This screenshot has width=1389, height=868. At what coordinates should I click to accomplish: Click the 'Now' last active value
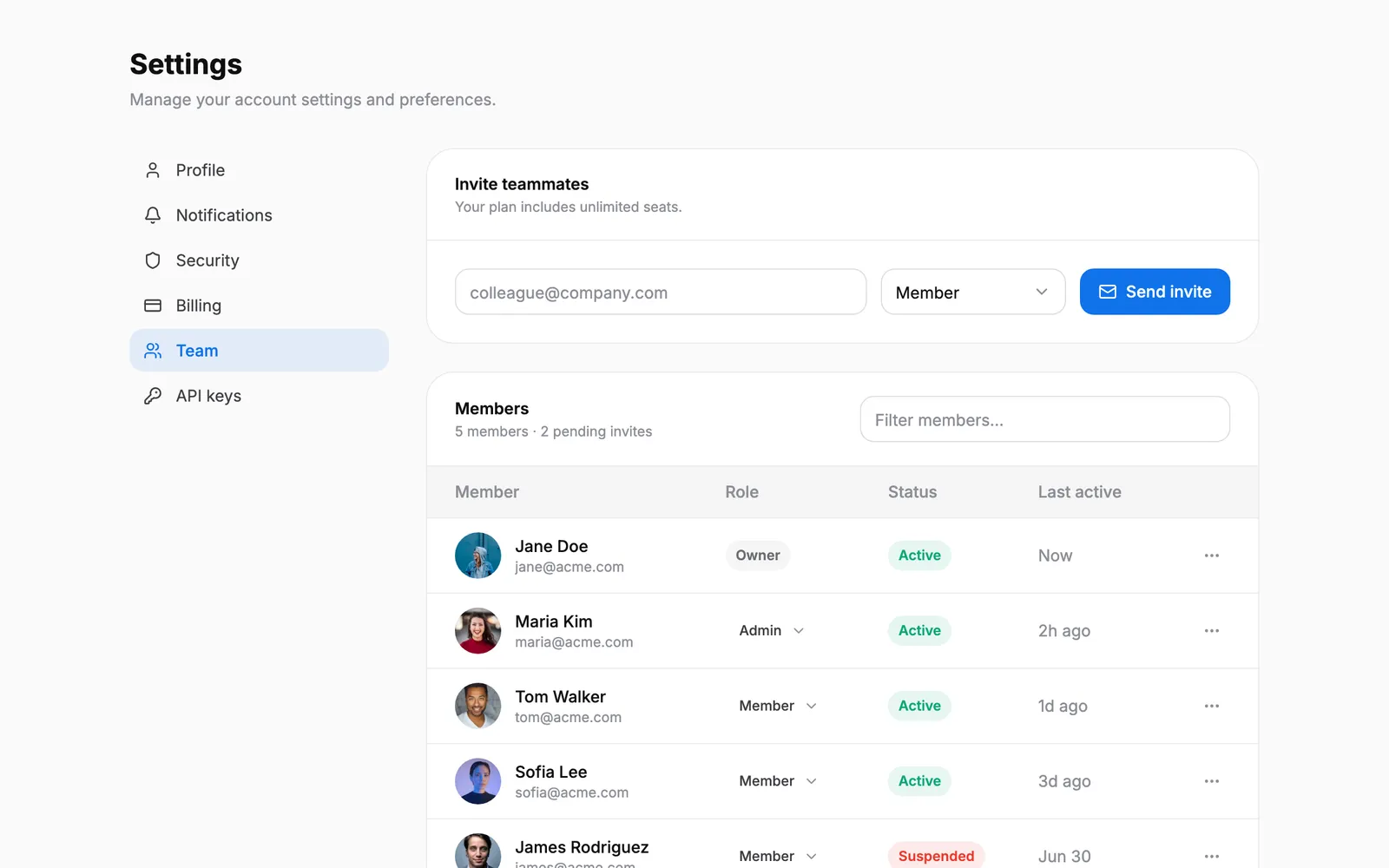tap(1056, 556)
